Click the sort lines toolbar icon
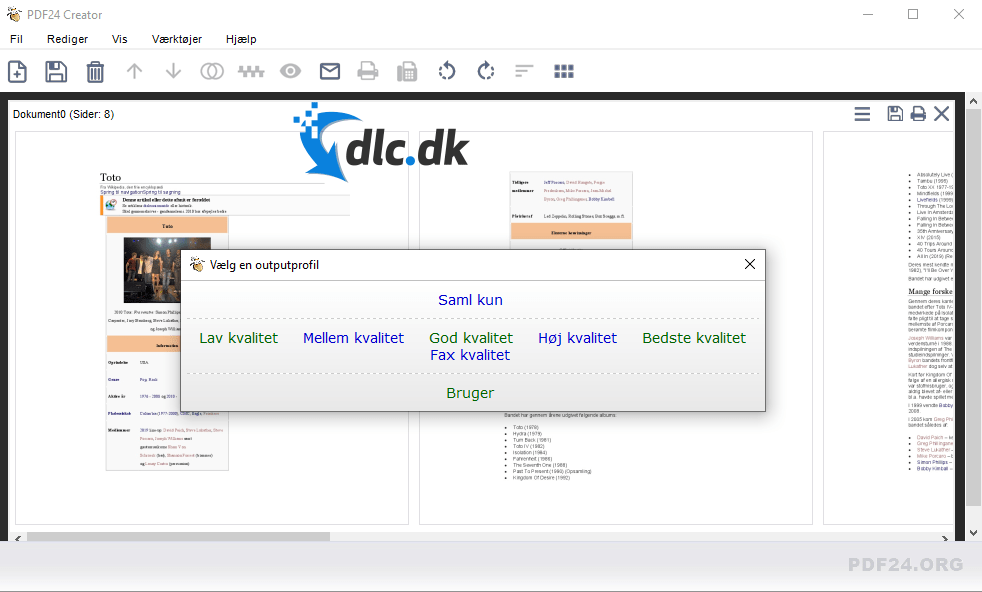The width and height of the screenshot is (982, 592). 524,71
